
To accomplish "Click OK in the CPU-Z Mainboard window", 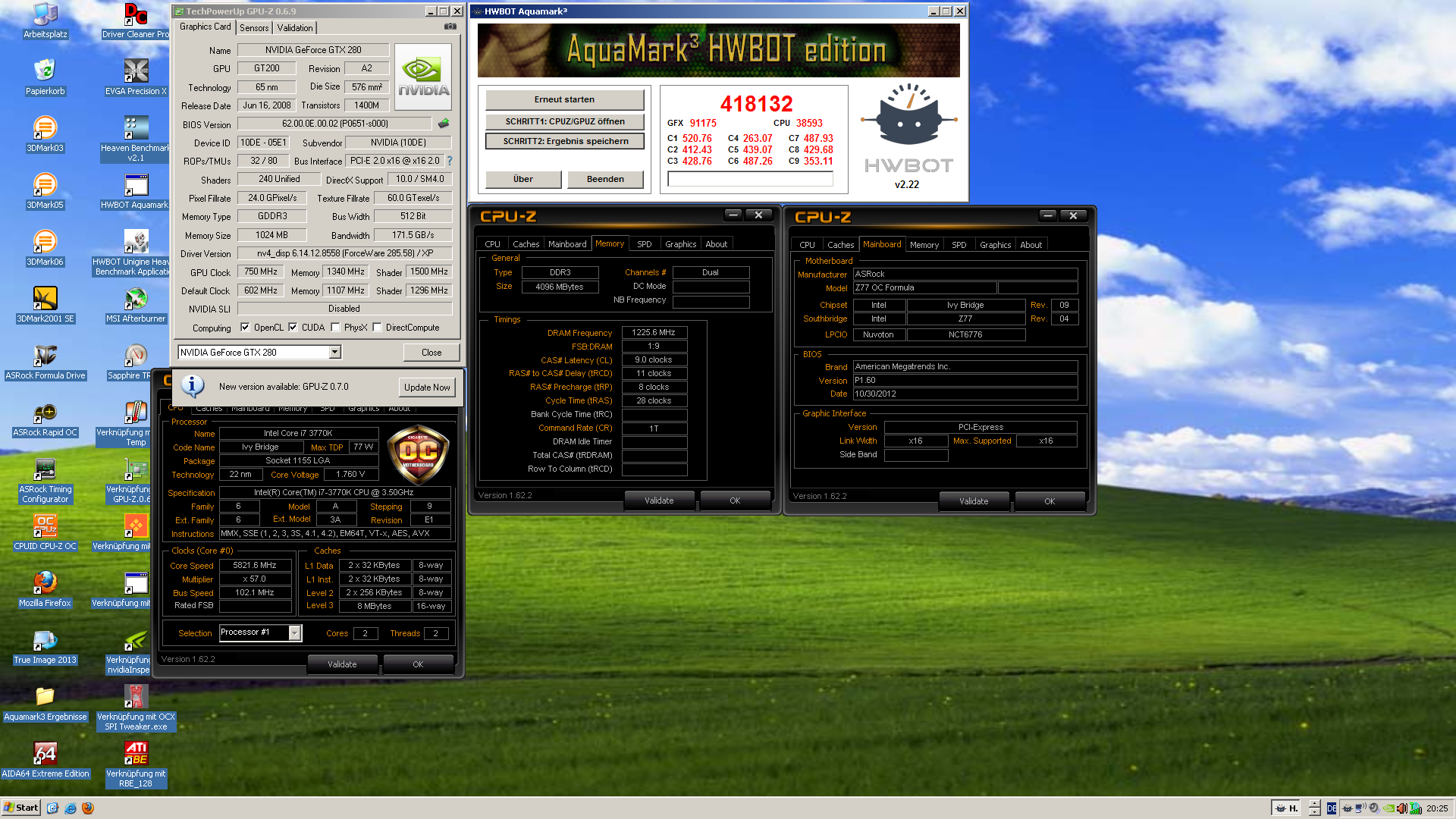I will 1050,501.
